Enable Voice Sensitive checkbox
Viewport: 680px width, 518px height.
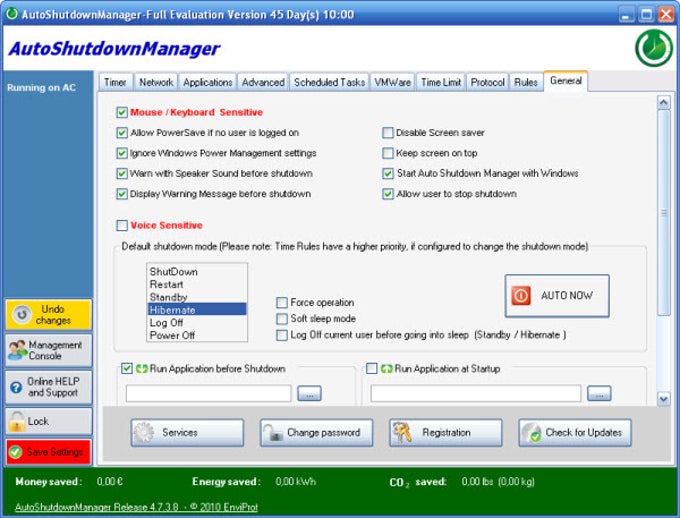point(122,226)
